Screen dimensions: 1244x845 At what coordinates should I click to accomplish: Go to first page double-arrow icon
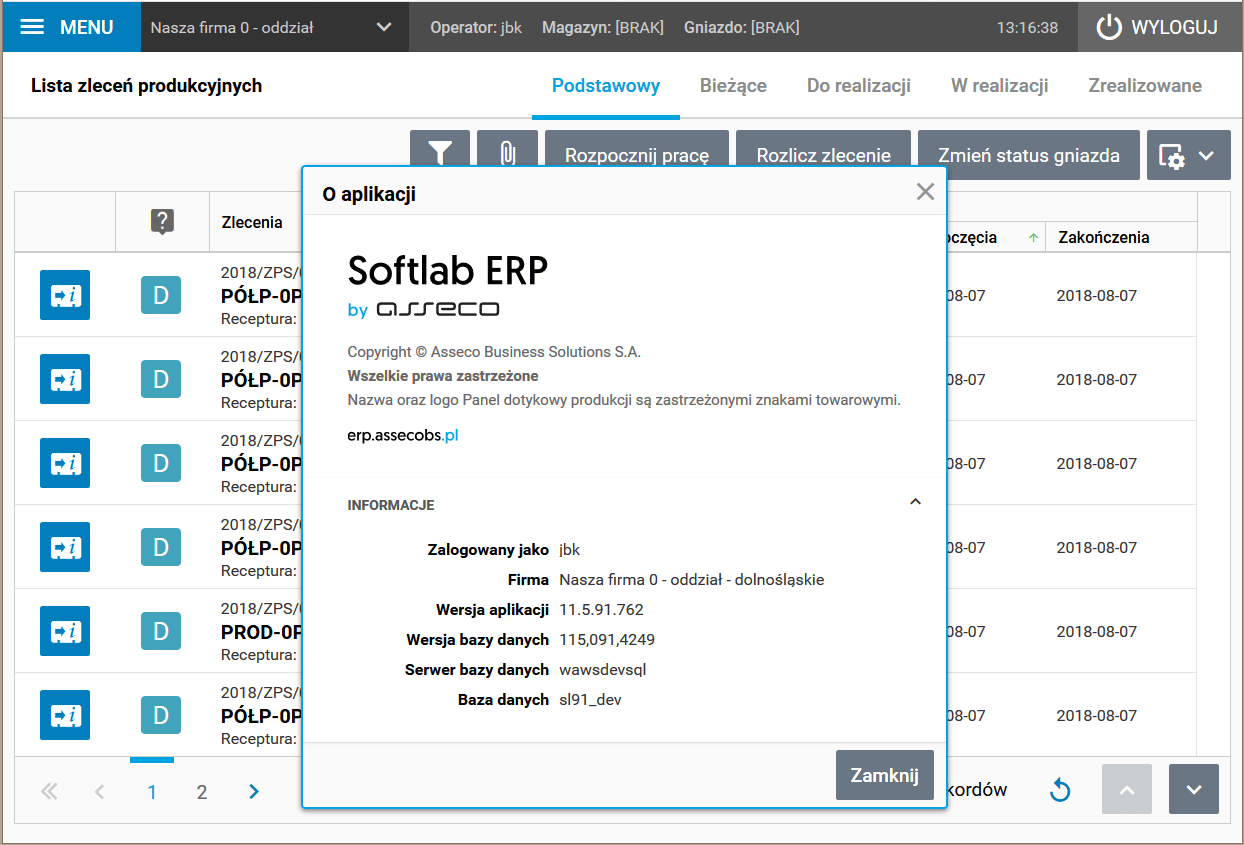(x=49, y=792)
